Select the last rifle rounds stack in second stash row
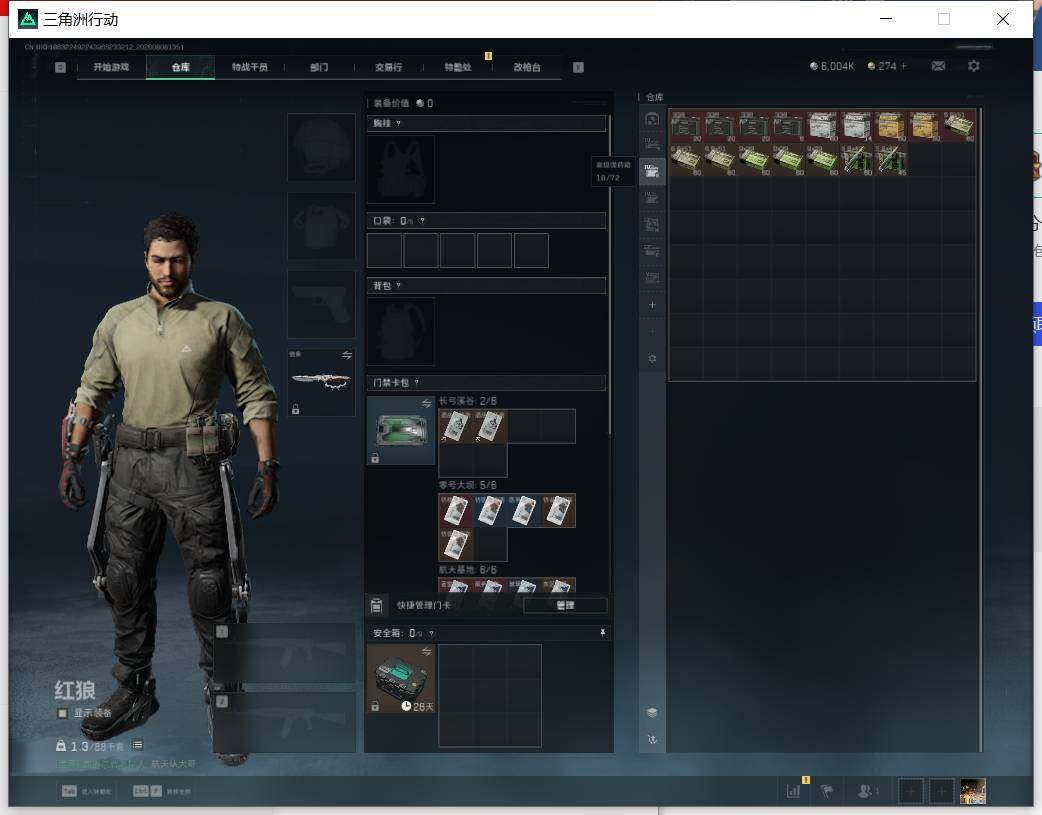This screenshot has width=1042, height=815. [x=890, y=160]
